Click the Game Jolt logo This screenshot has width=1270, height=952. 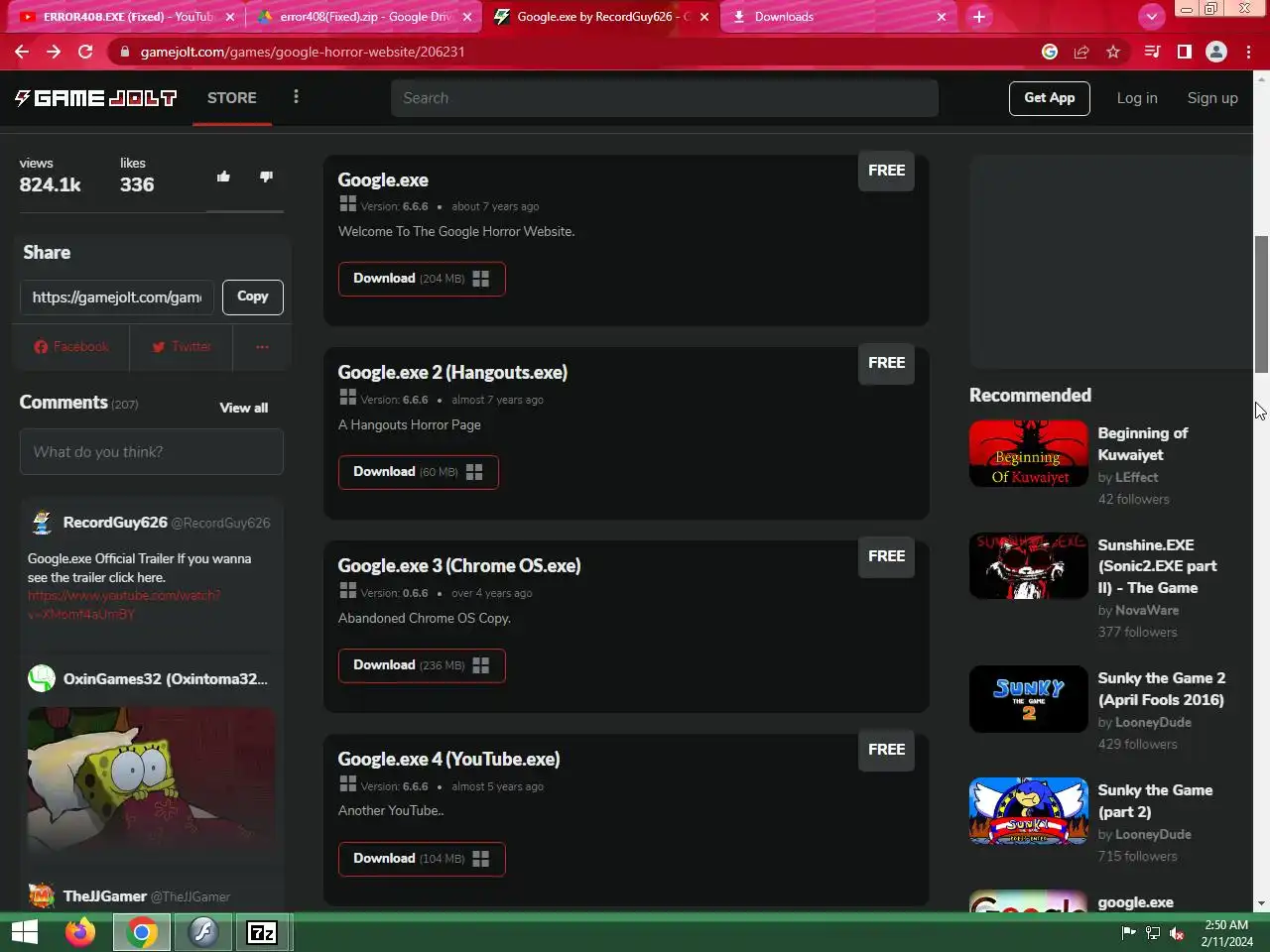coord(95,97)
